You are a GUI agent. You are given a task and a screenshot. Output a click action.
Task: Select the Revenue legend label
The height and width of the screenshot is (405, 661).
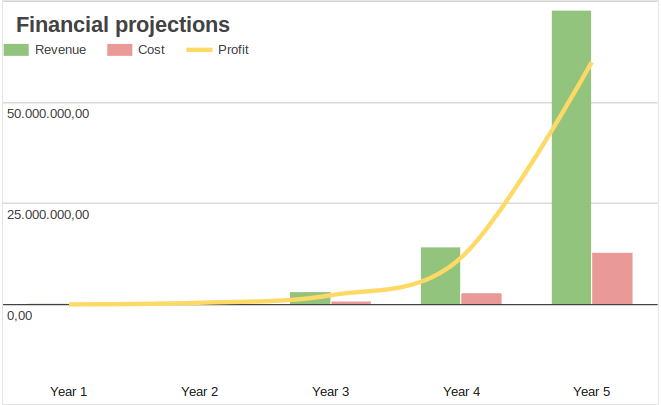[60, 50]
